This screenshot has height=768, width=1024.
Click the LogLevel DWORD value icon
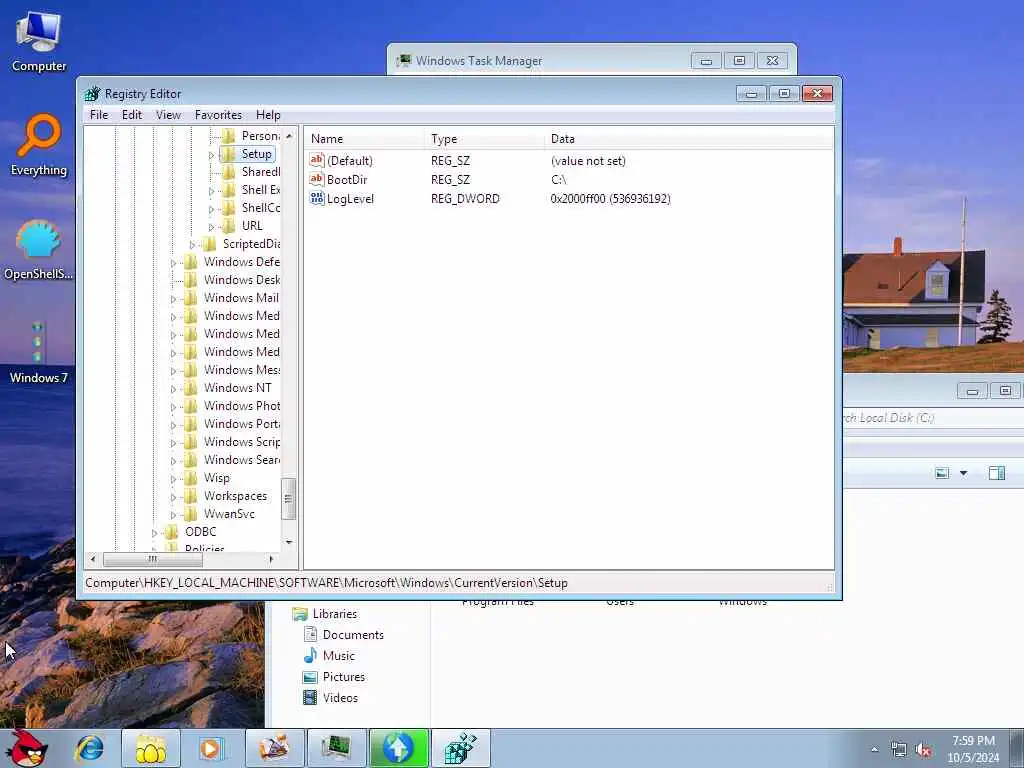pos(317,198)
